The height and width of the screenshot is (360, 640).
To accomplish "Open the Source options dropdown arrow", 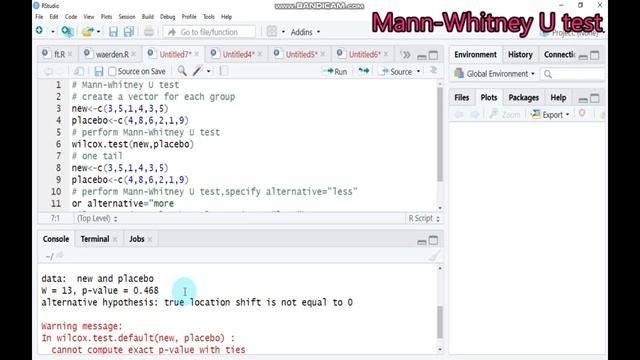I will [x=418, y=71].
